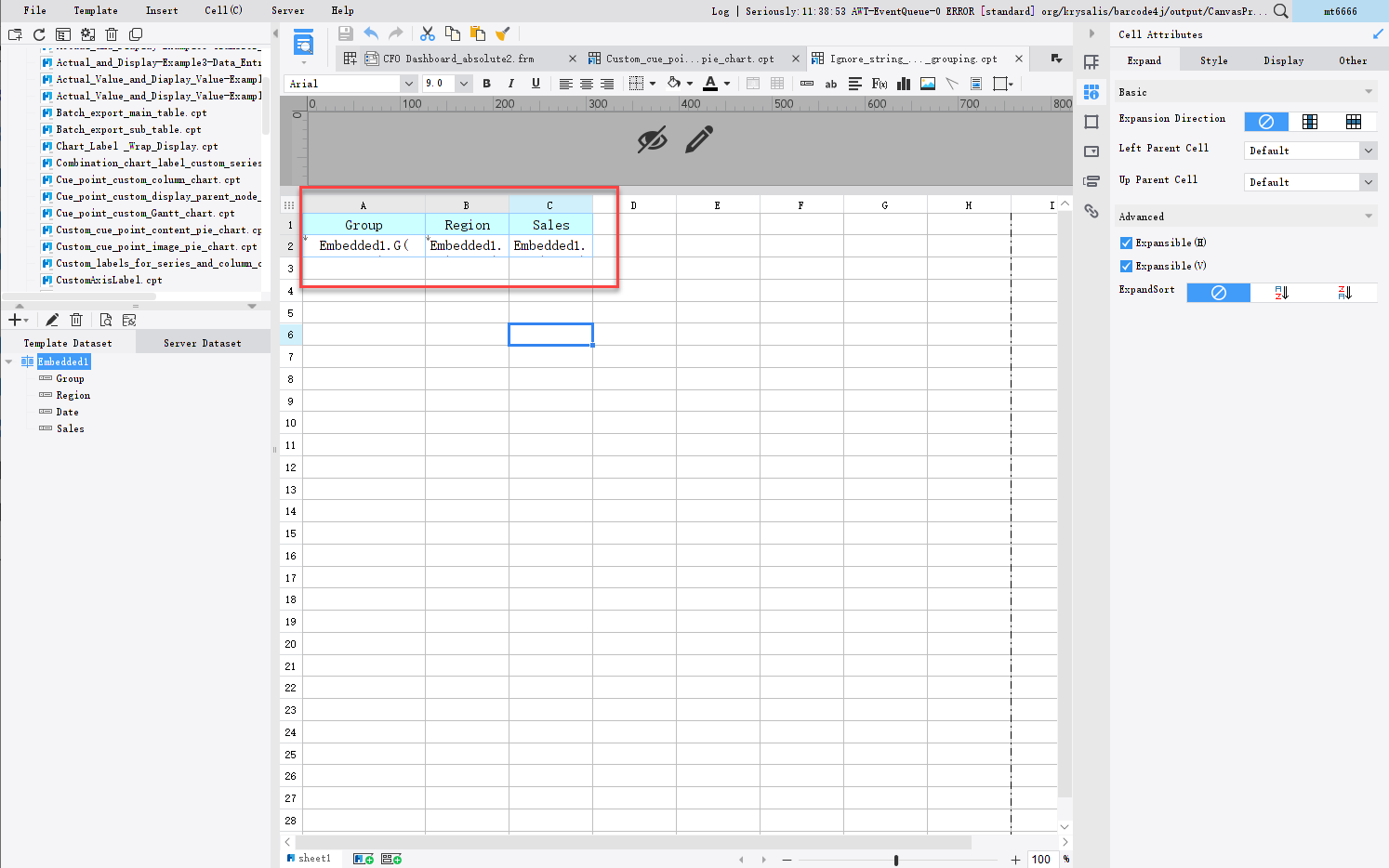
Task: Set expansion direction to none
Action: pos(1266,122)
